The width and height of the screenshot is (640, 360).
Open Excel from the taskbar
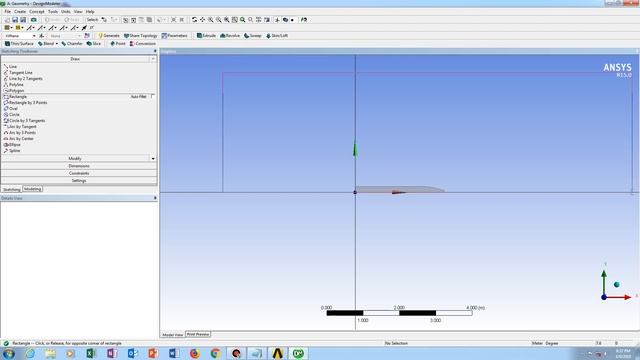(91, 353)
